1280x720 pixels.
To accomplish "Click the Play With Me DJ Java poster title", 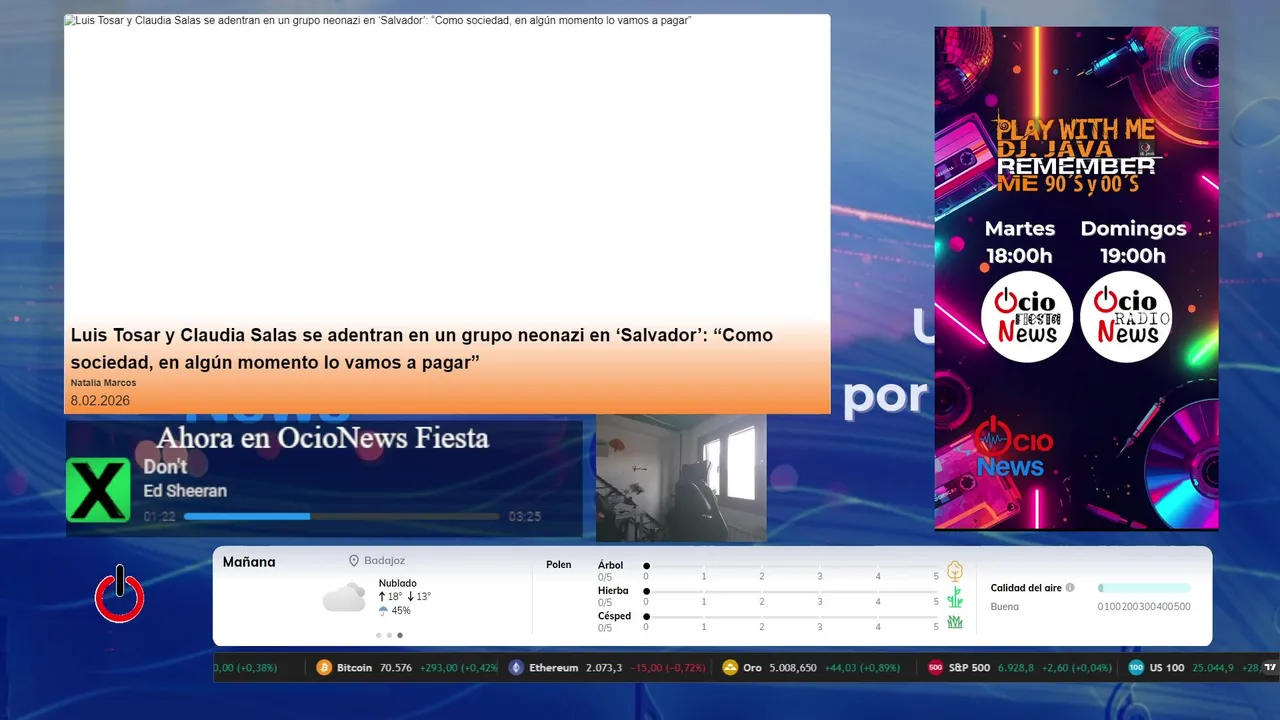I will click(1076, 155).
